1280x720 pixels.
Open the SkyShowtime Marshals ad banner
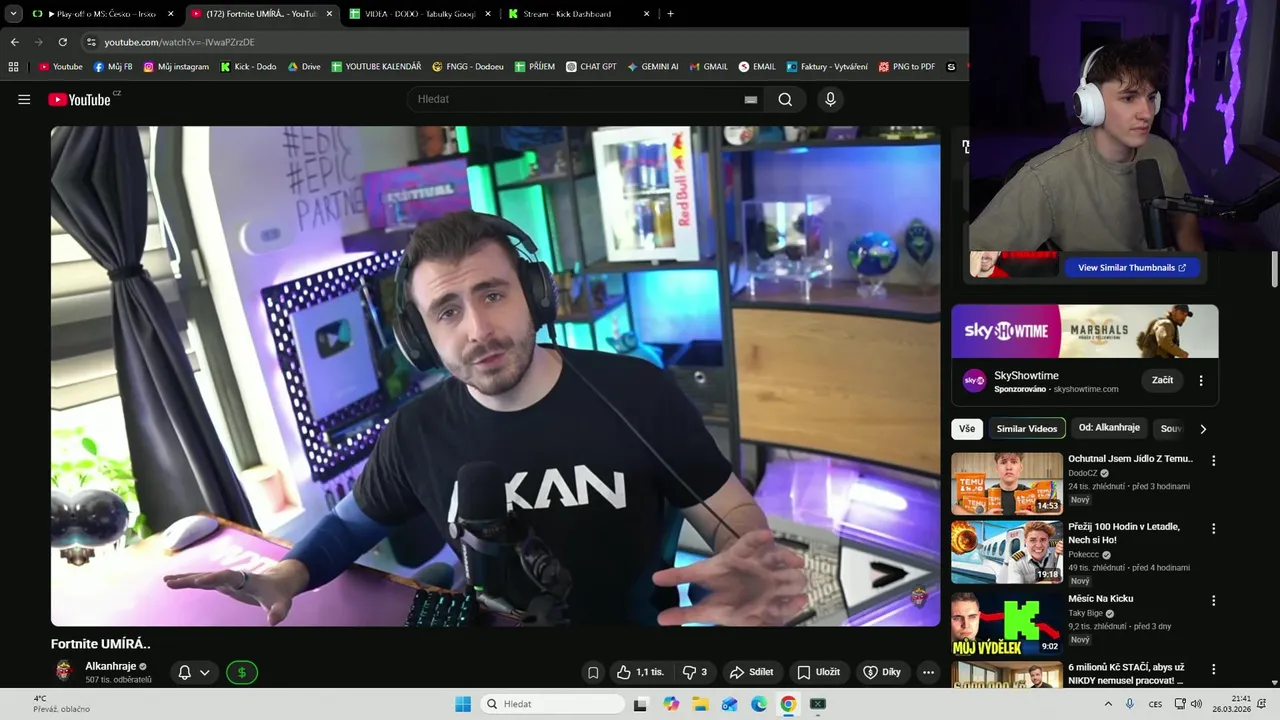[1085, 331]
